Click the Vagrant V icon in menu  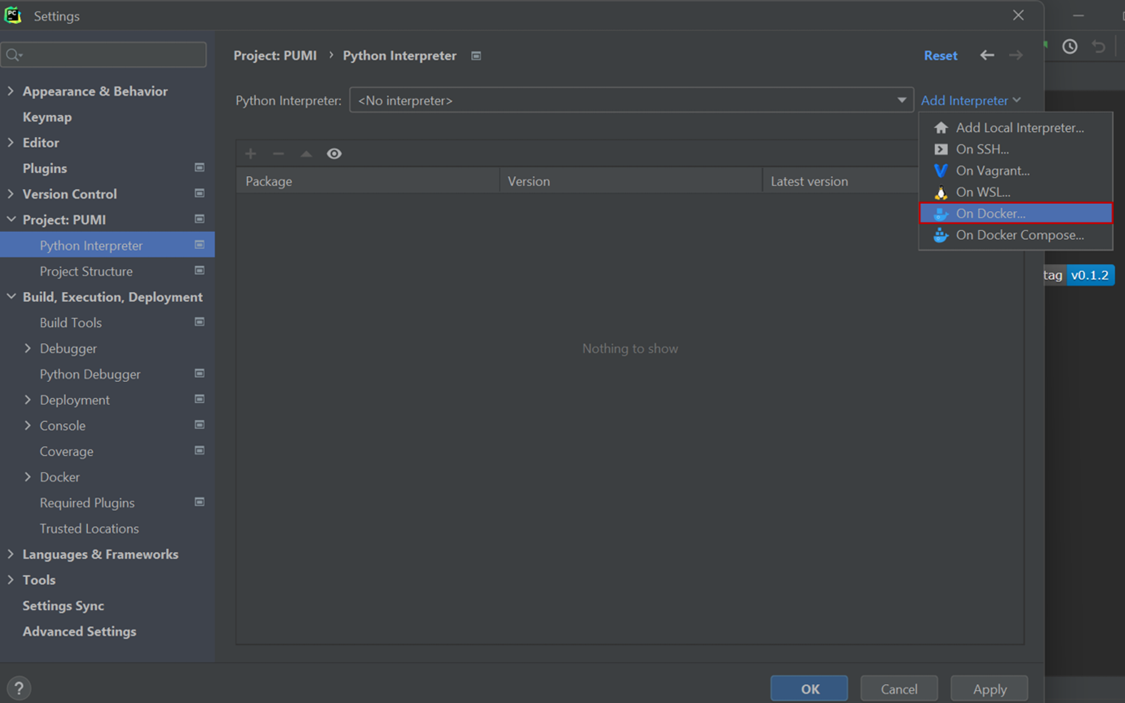[x=941, y=171]
